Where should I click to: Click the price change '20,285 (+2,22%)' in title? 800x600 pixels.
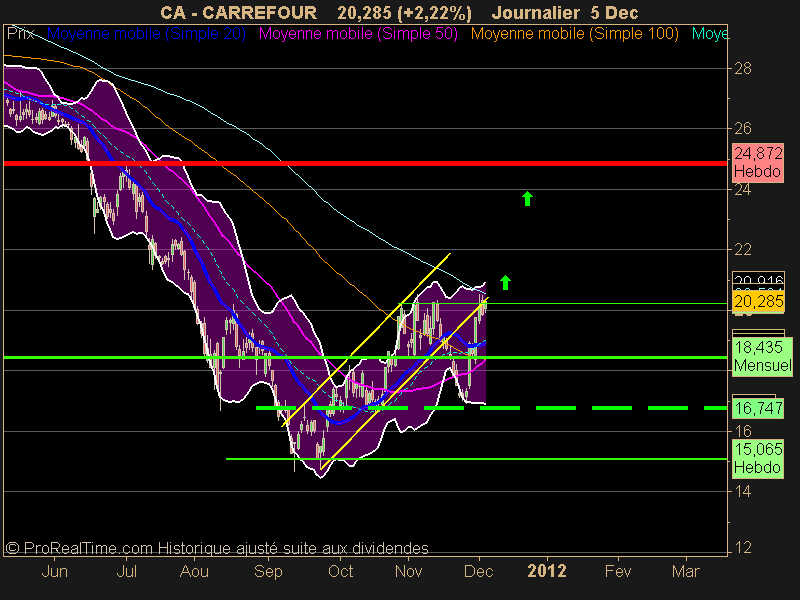[x=404, y=13]
